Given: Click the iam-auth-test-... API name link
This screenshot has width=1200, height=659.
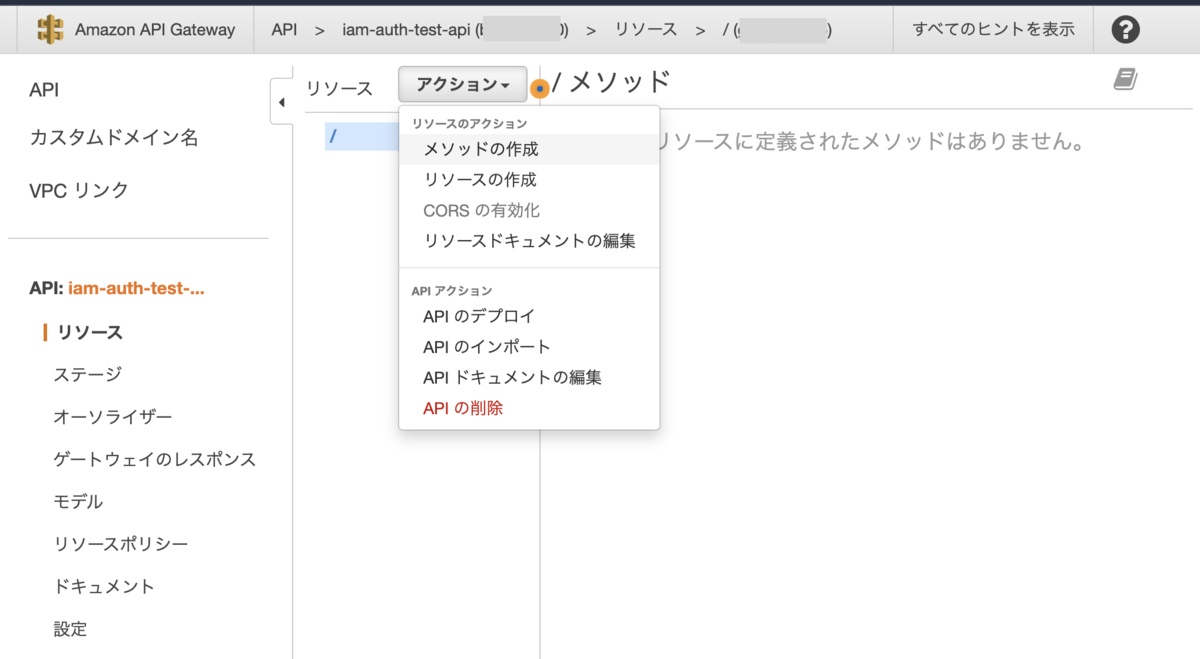Looking at the screenshot, I should point(136,289).
